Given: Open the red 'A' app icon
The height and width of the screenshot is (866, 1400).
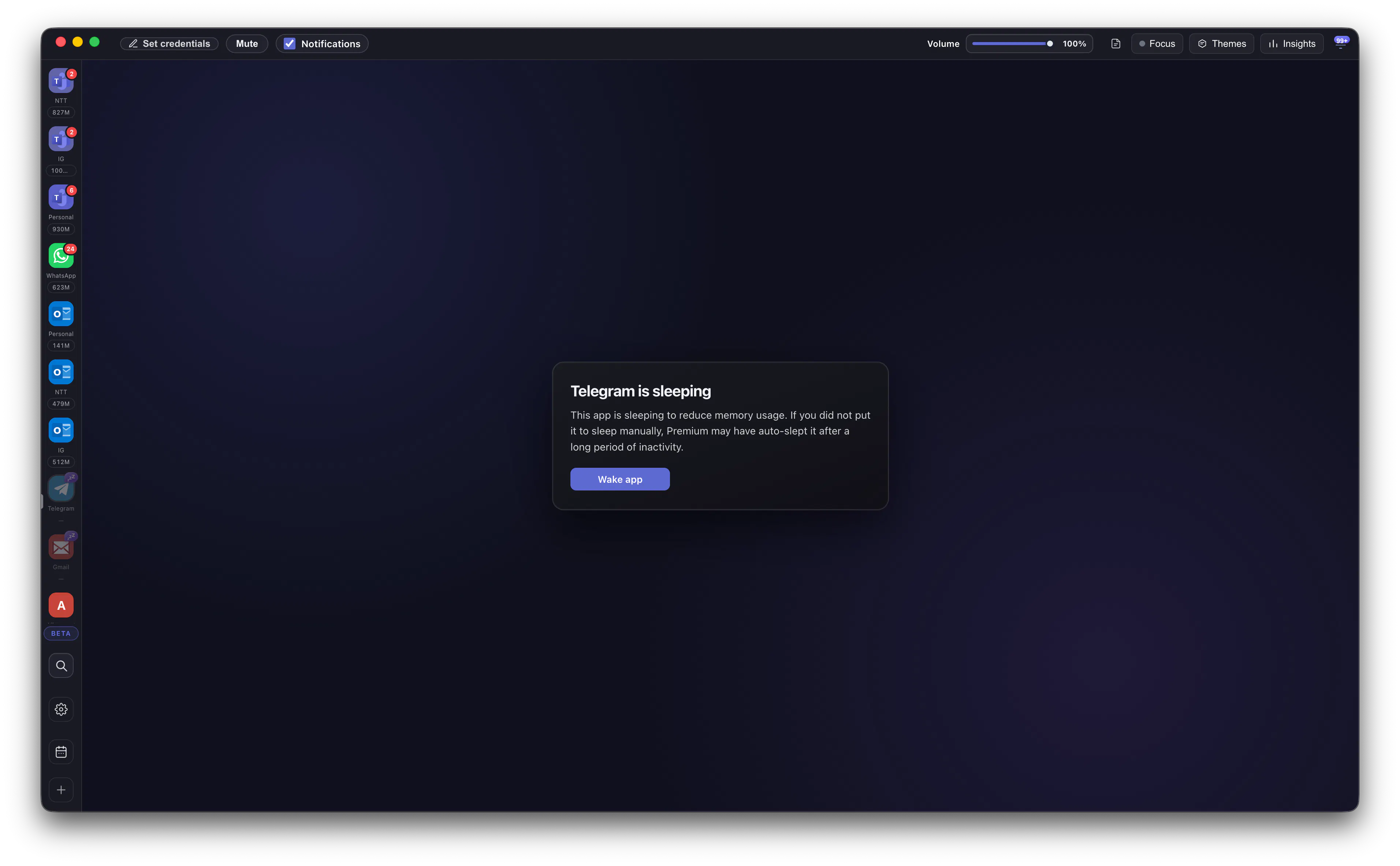Looking at the screenshot, I should [x=61, y=605].
